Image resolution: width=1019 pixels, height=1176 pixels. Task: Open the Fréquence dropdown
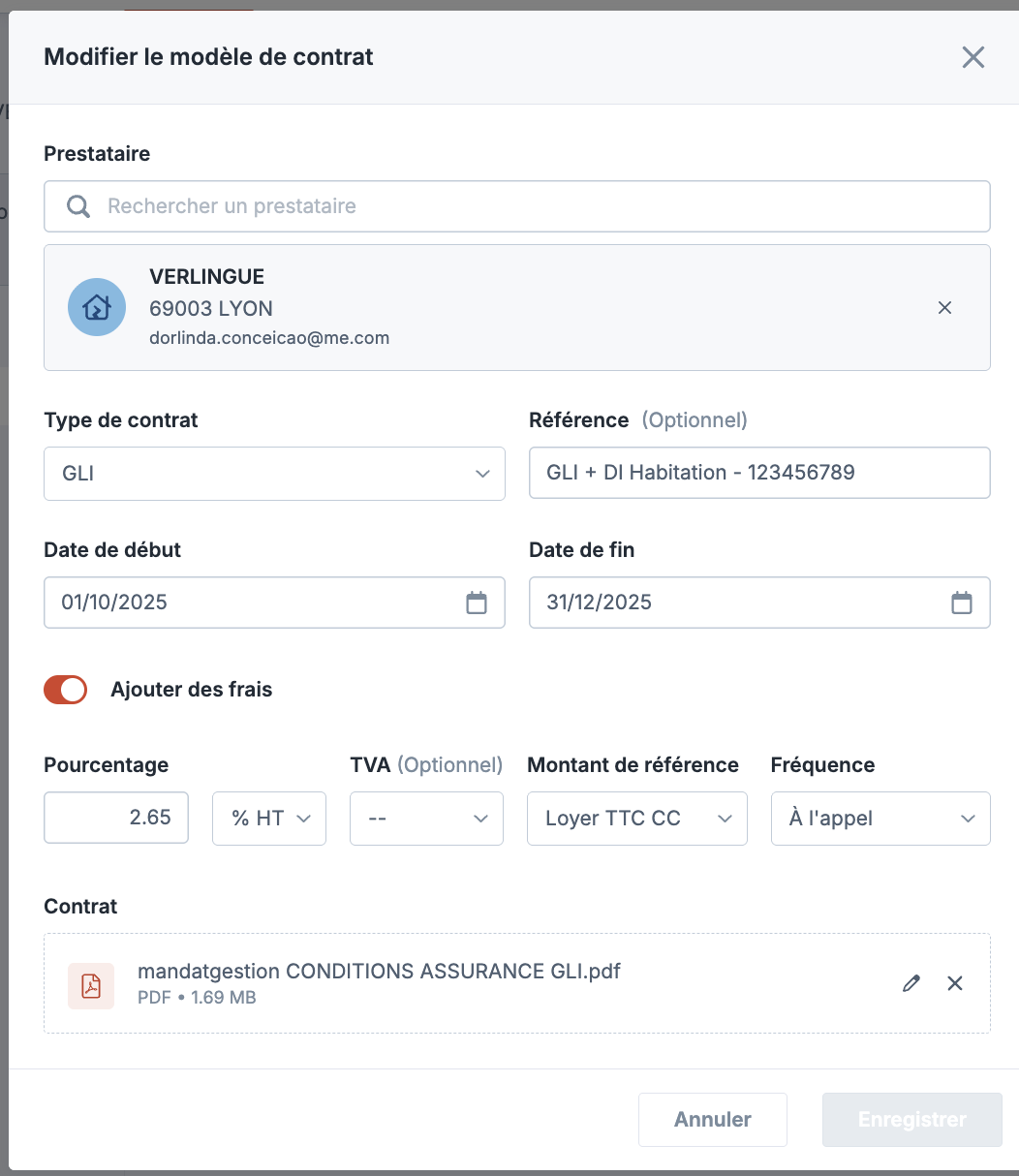coord(880,819)
